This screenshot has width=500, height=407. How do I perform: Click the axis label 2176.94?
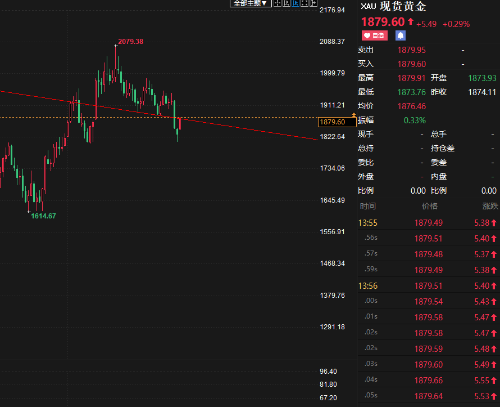click(x=332, y=10)
